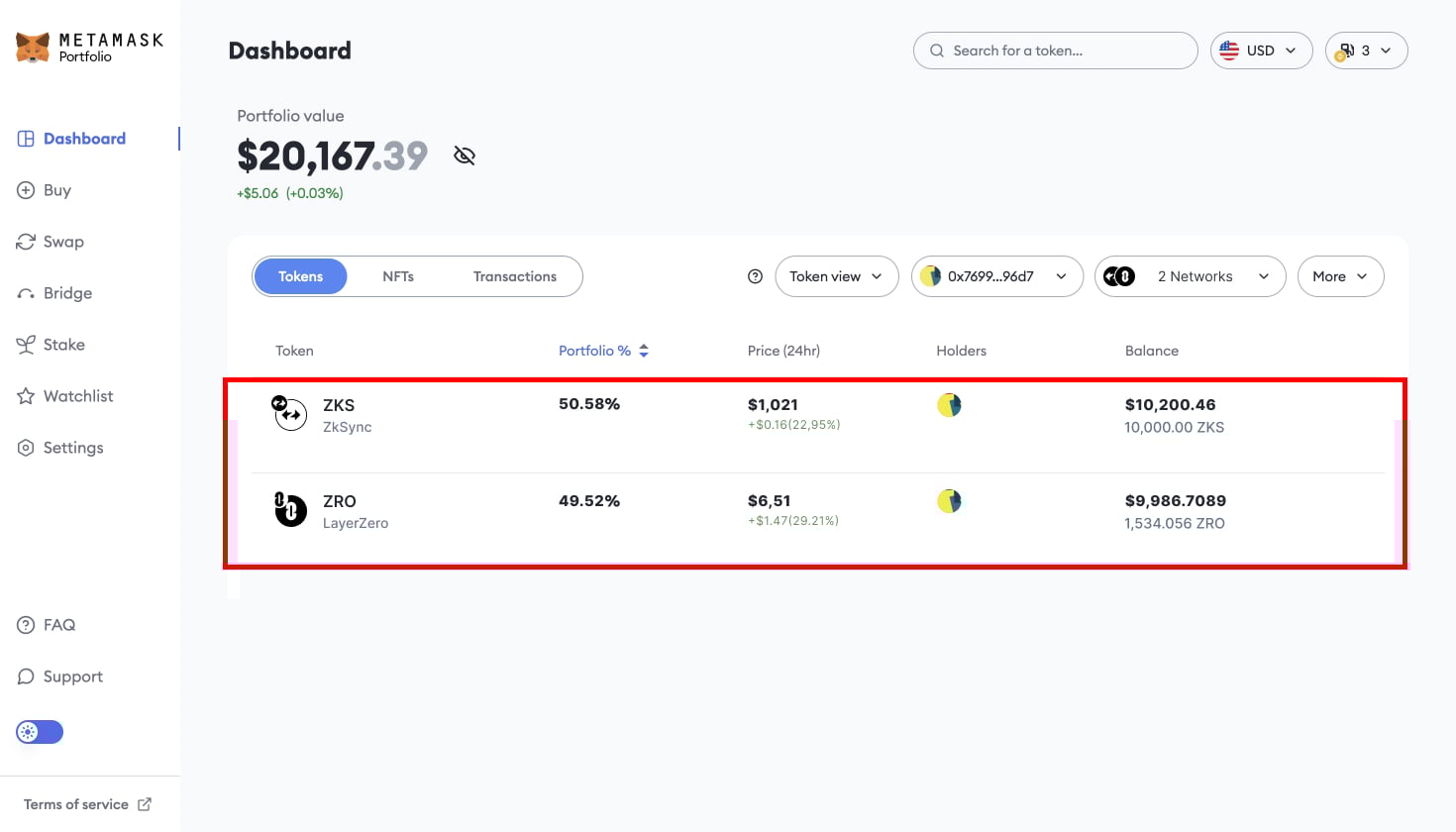The height and width of the screenshot is (832, 1456).
Task: Click the MetaMask fox logo
Action: (x=33, y=47)
